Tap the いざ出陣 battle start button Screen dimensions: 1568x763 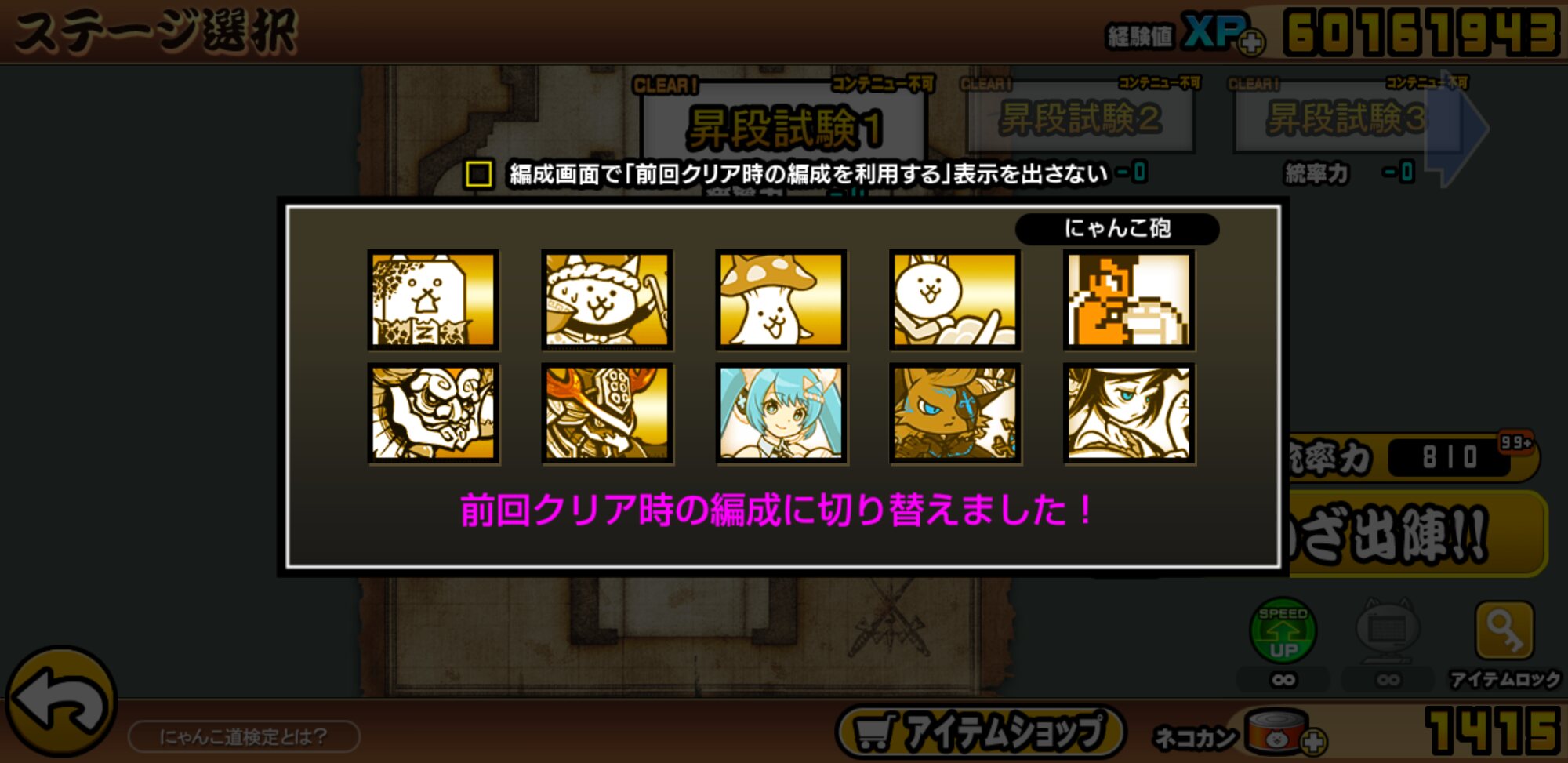click(x=1415, y=535)
